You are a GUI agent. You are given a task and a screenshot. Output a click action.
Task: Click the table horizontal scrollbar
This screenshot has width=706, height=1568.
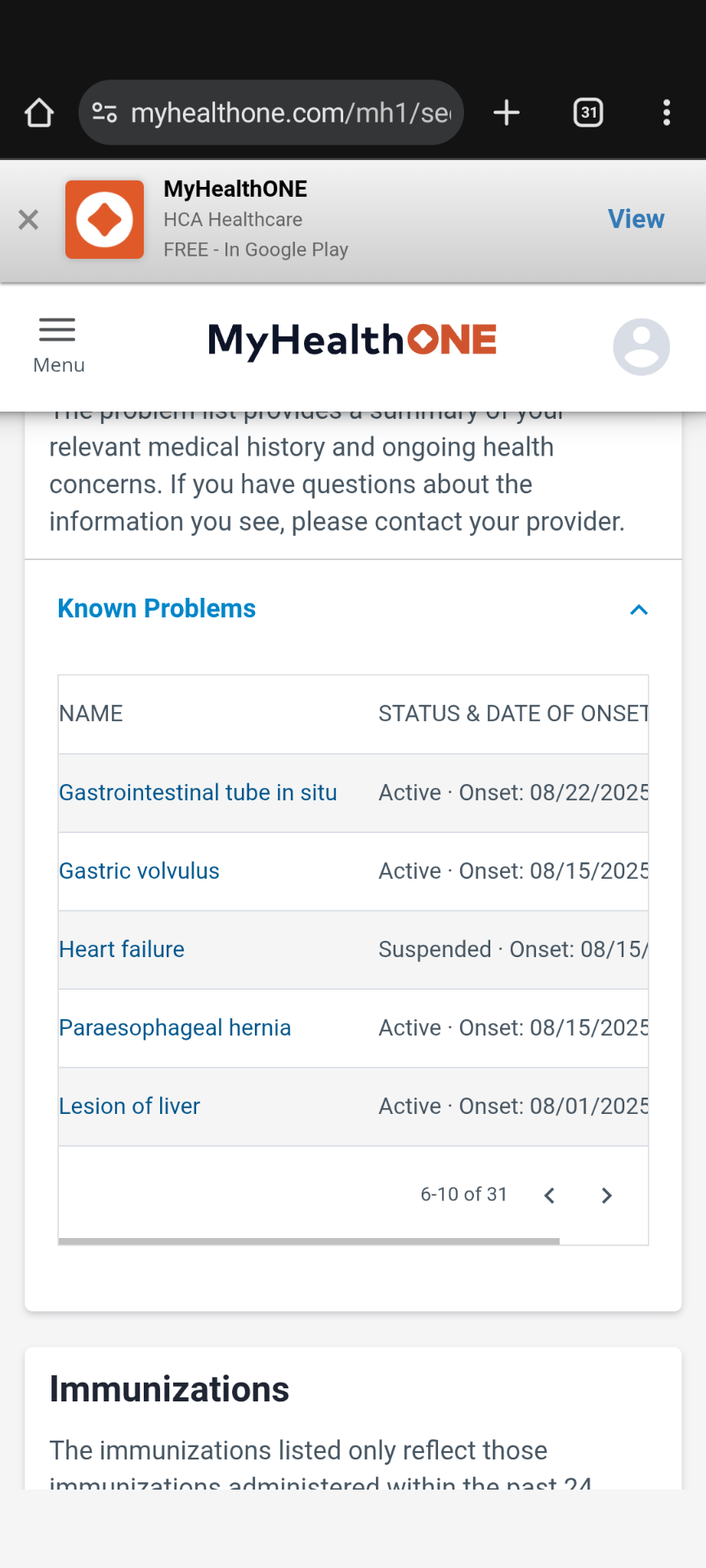(309, 1241)
